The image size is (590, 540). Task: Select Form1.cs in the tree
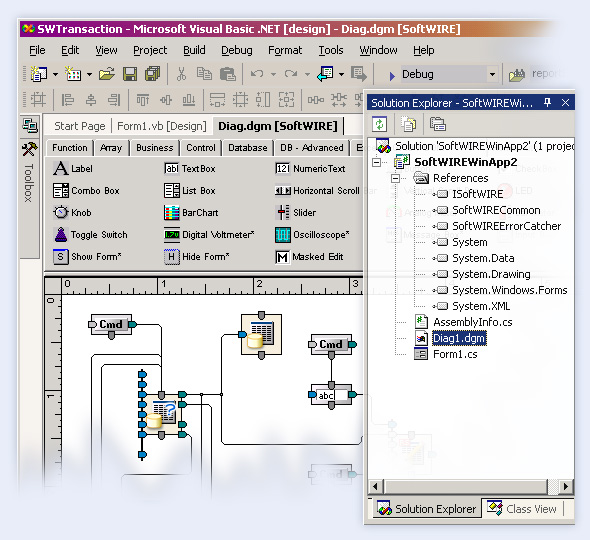(455, 354)
